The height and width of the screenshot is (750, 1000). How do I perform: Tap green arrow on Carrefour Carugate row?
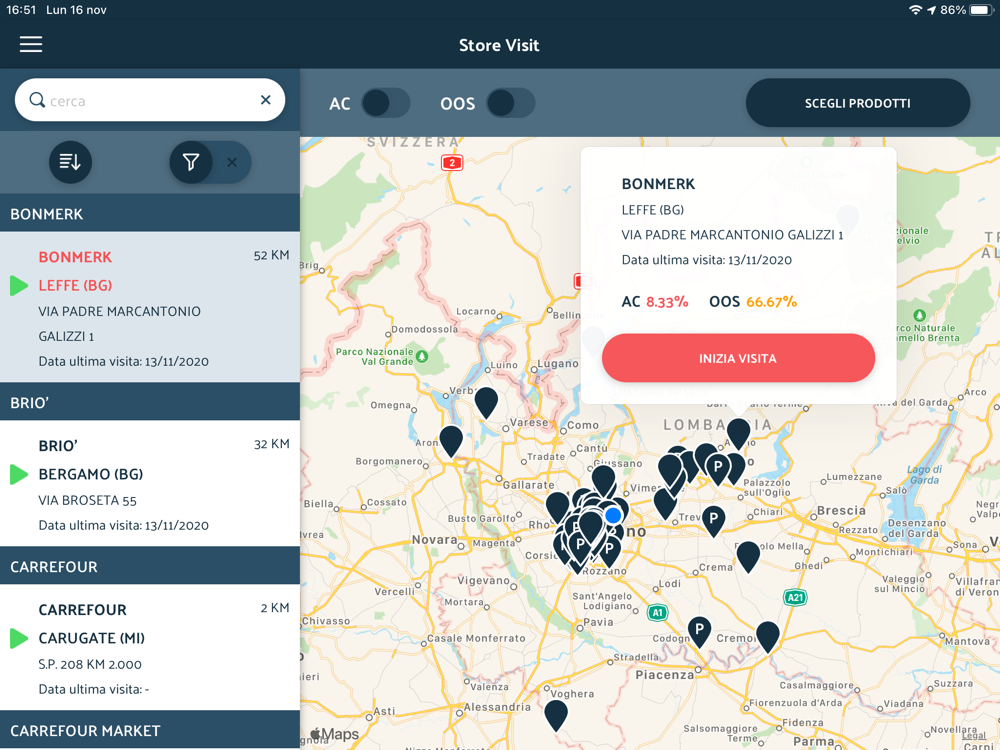point(18,638)
